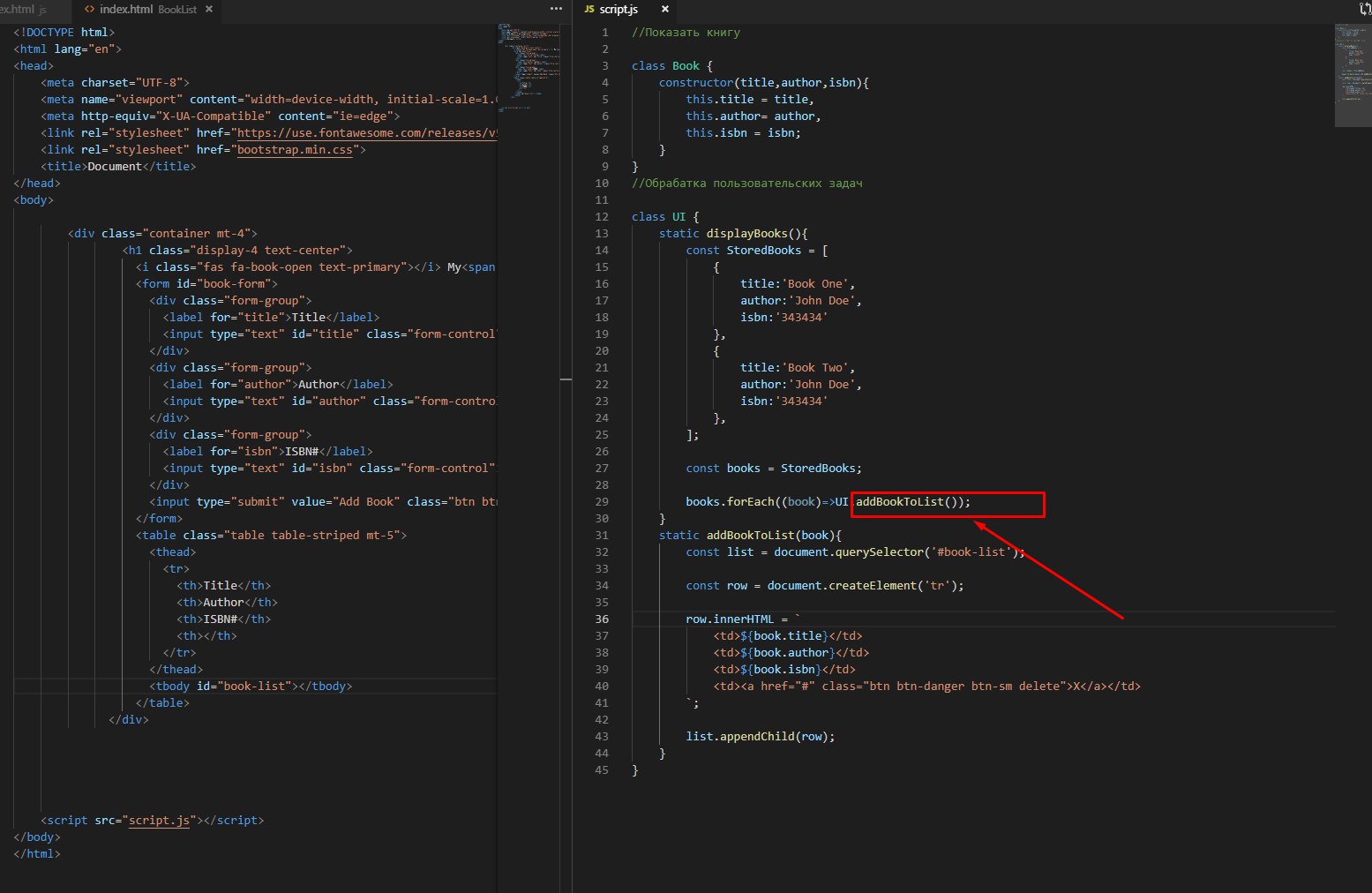Close the index.html BookList tab
The height and width of the screenshot is (893, 1372).
(x=209, y=9)
